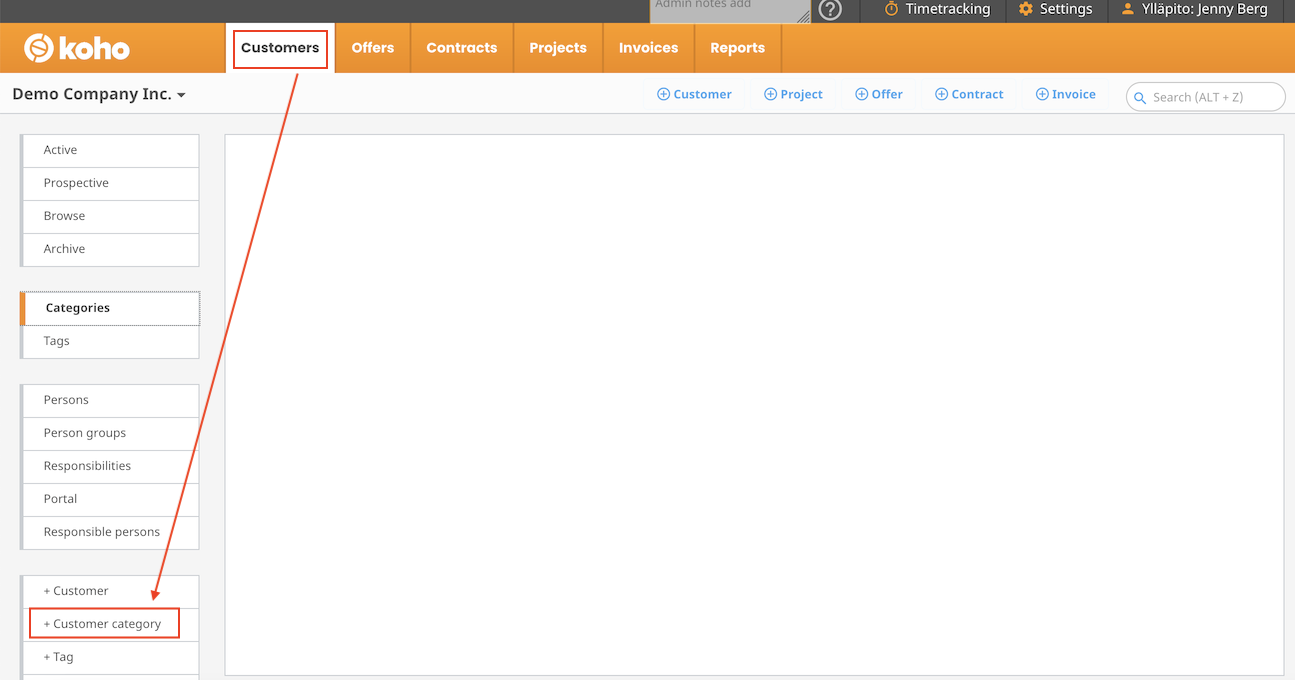
Task: Open Settings from the top bar
Action: click(x=1055, y=10)
